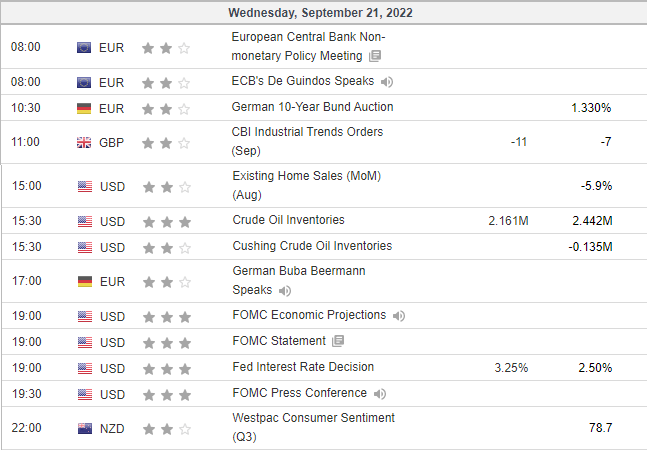Open the Crude Oil Inventories event
This screenshot has height=450, width=647.
coord(288,220)
